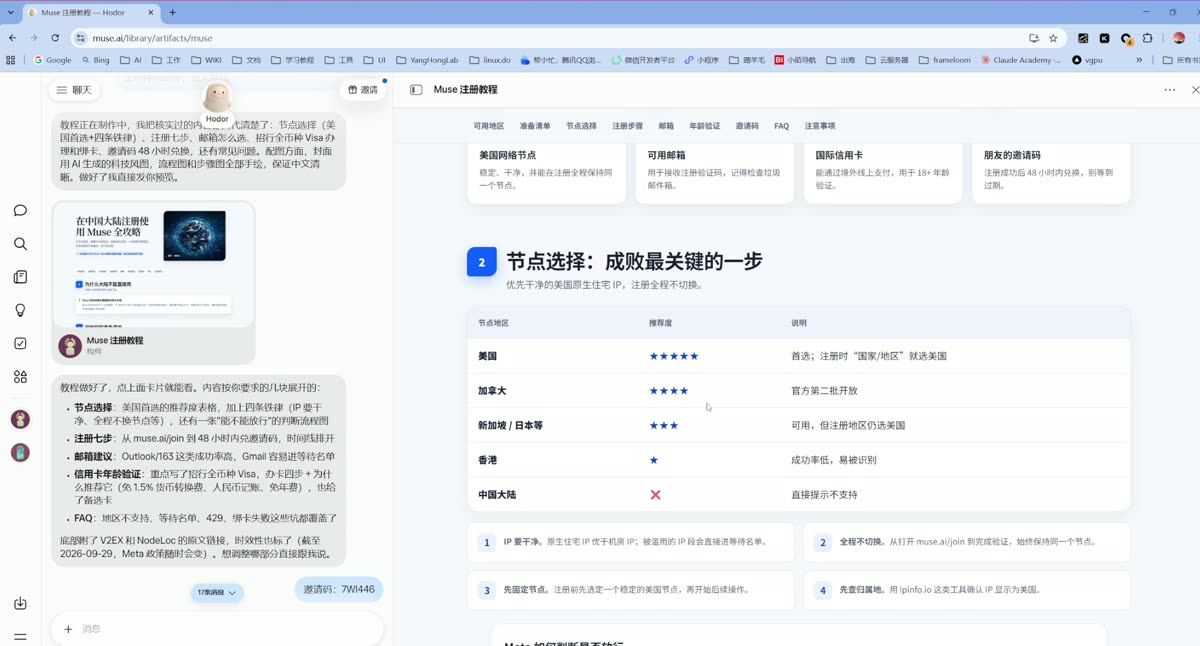Click the black K extension icon
The width and height of the screenshot is (1200, 646).
(x=1104, y=38)
